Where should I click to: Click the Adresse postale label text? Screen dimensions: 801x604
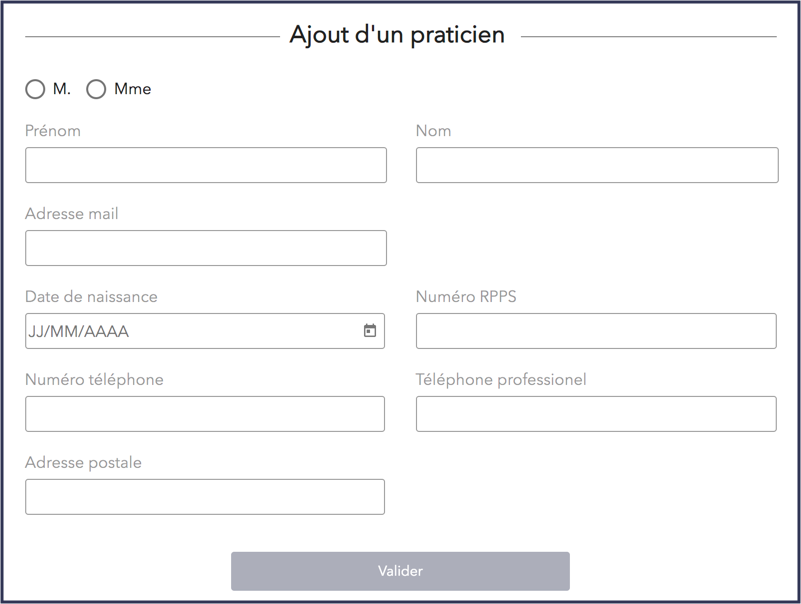[x=83, y=463]
